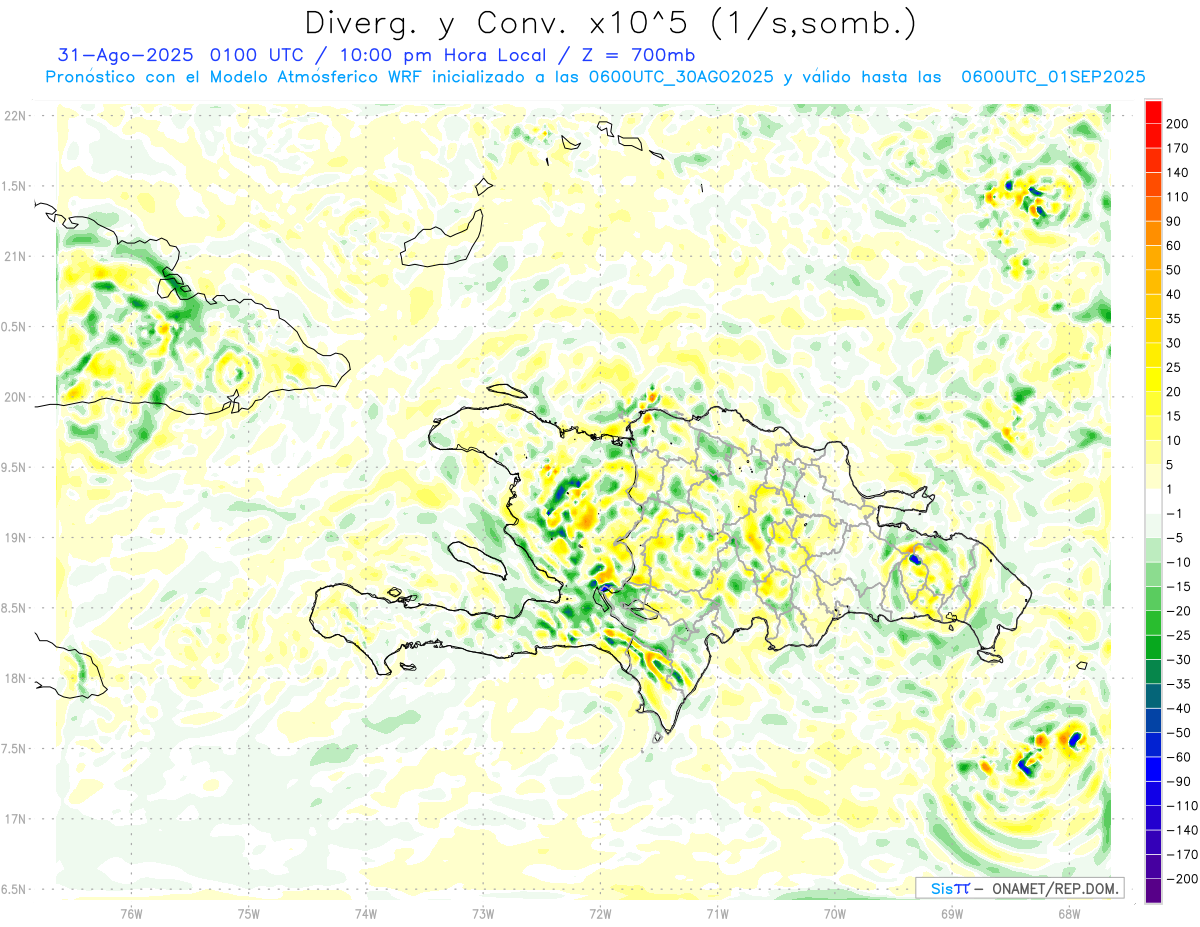This screenshot has height=927, width=1200.
Task: Click the '7.5N' latitude label
Action: [x=14, y=749]
